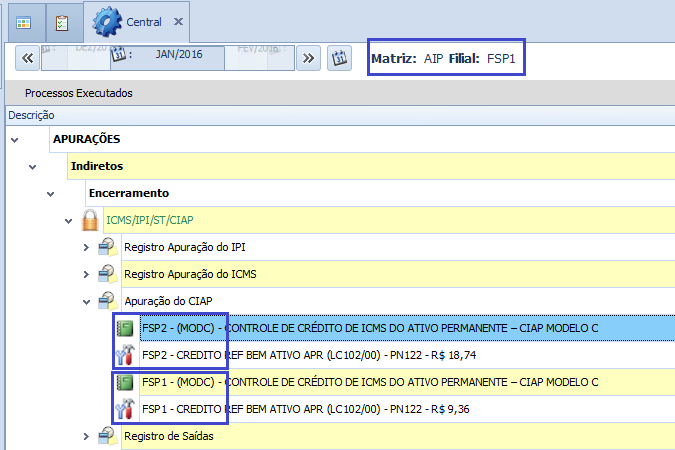This screenshot has width=675, height=450.
Task: Advance to next period with double-right arrow
Action: coord(309,57)
